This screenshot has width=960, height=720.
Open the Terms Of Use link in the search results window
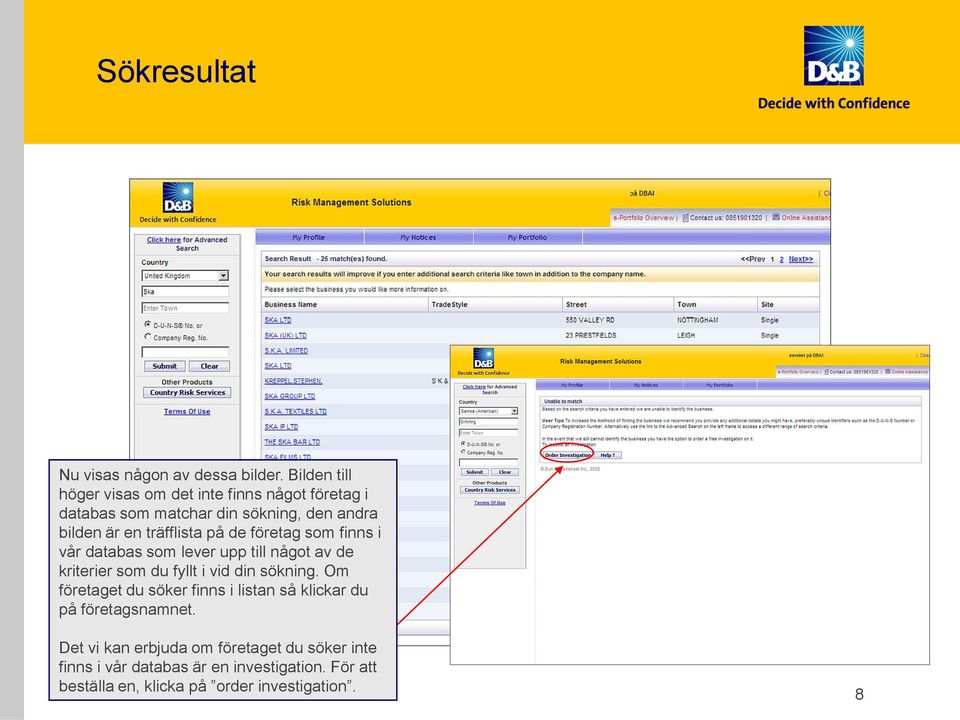pyautogui.click(x=187, y=411)
